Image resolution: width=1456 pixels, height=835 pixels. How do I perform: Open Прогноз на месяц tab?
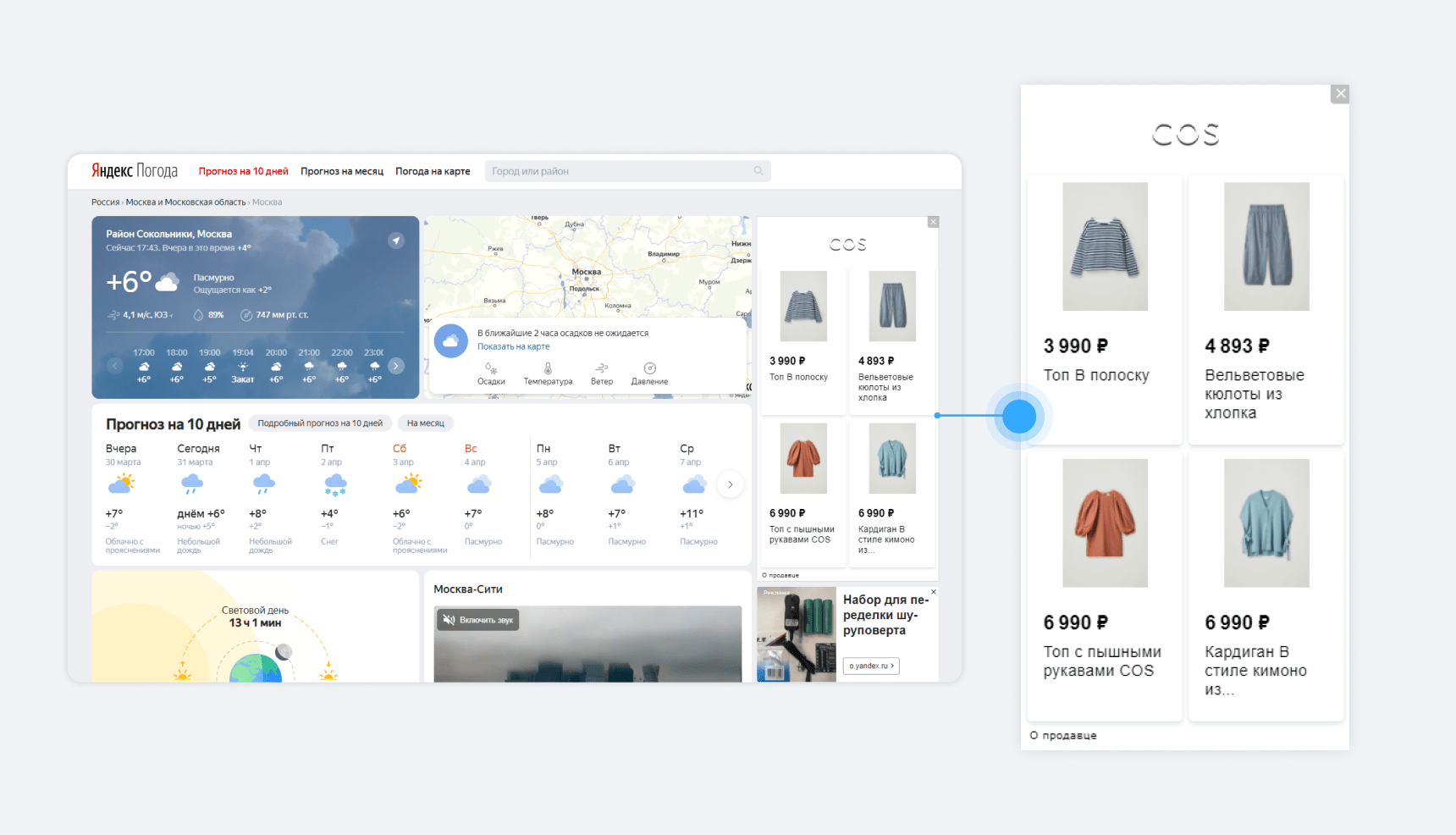tap(342, 171)
